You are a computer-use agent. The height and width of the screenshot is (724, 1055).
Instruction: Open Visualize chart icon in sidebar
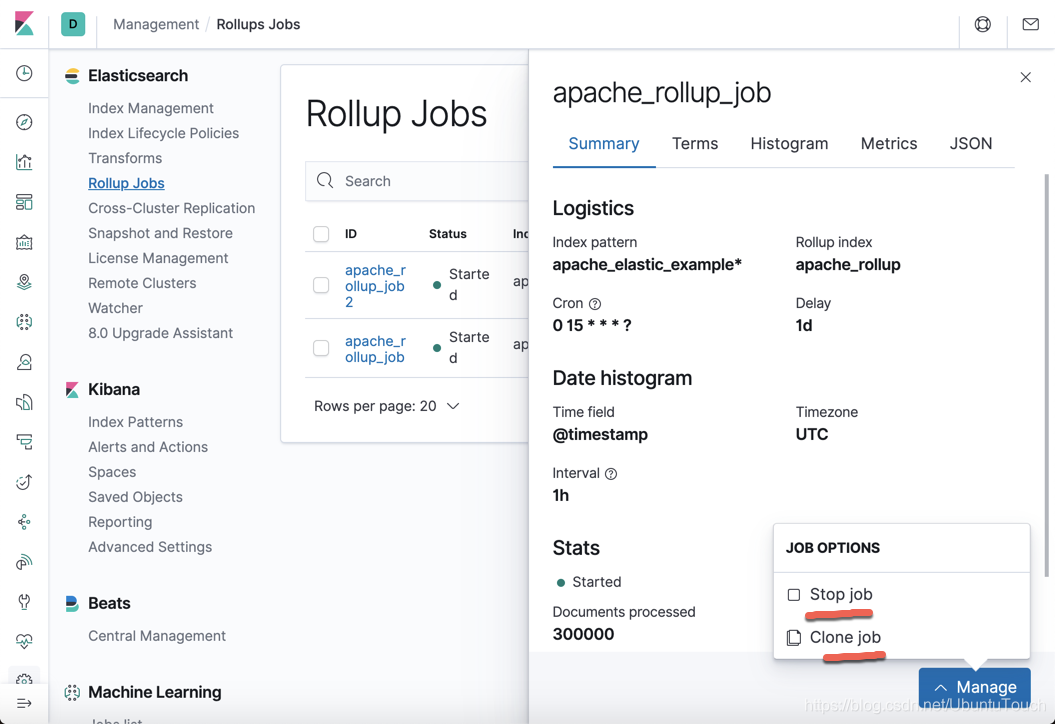point(24,162)
